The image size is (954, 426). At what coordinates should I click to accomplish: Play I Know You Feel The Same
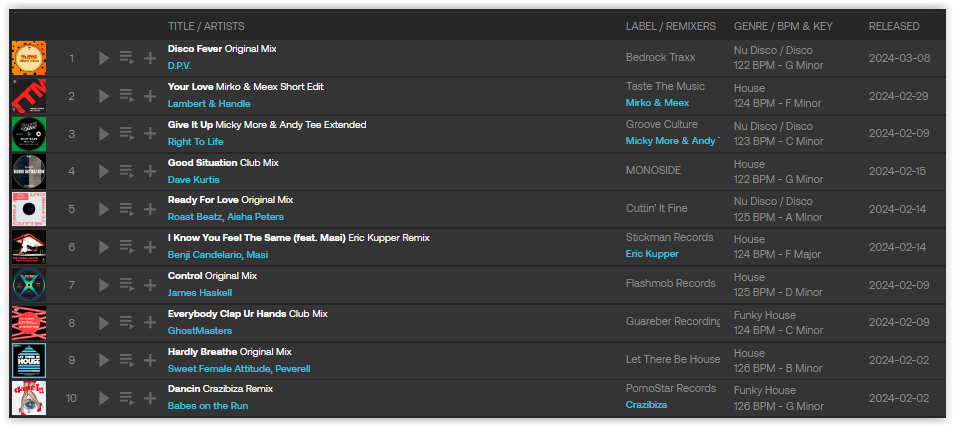(x=104, y=246)
